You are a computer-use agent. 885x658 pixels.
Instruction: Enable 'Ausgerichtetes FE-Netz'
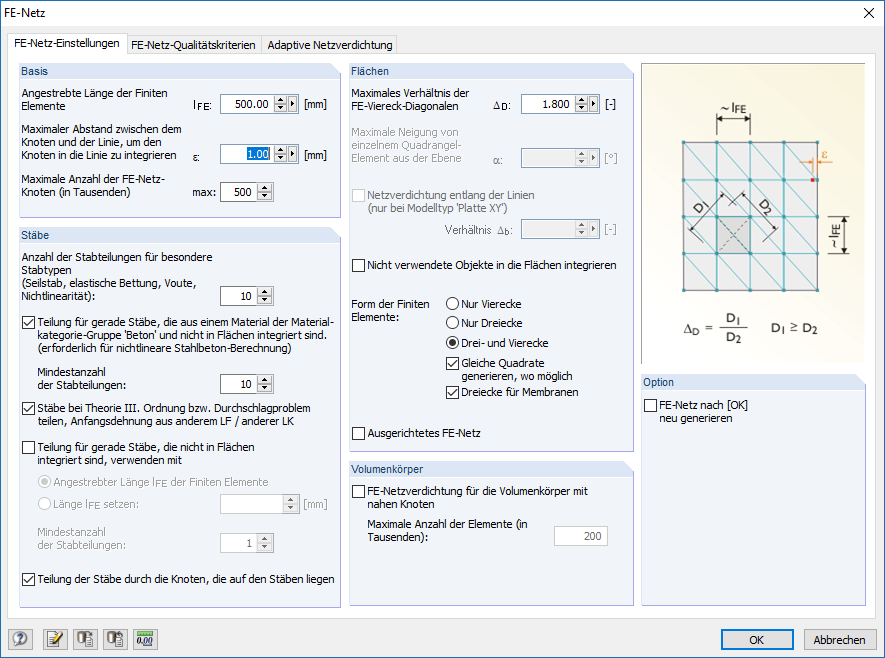point(358,434)
